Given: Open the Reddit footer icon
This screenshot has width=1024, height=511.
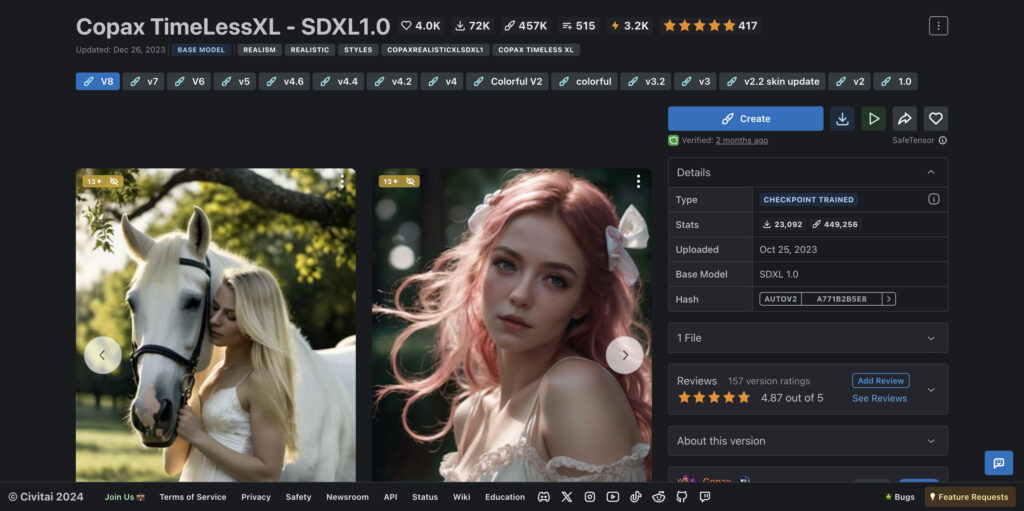Looking at the screenshot, I should (x=658, y=497).
